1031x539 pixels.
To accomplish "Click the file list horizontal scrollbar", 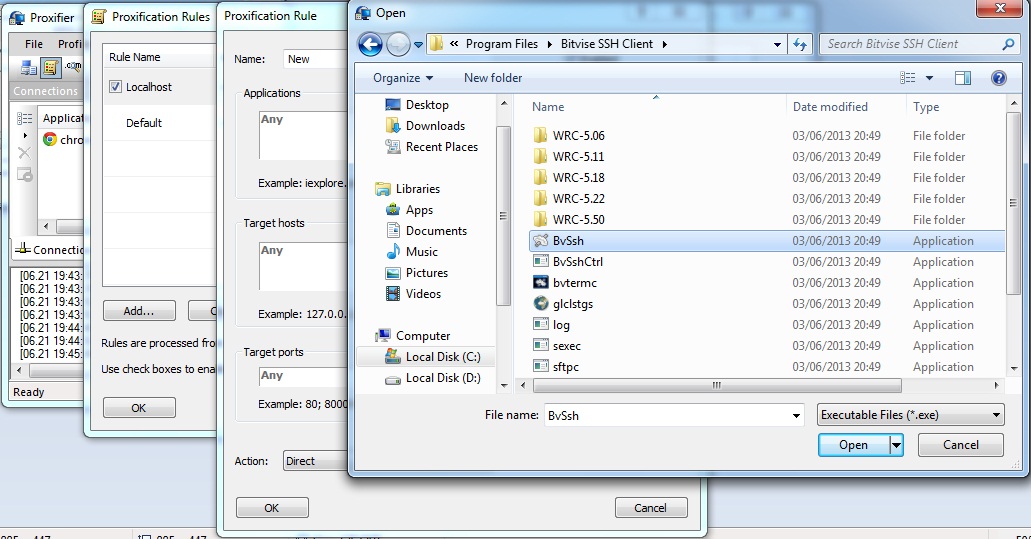I will 717,385.
